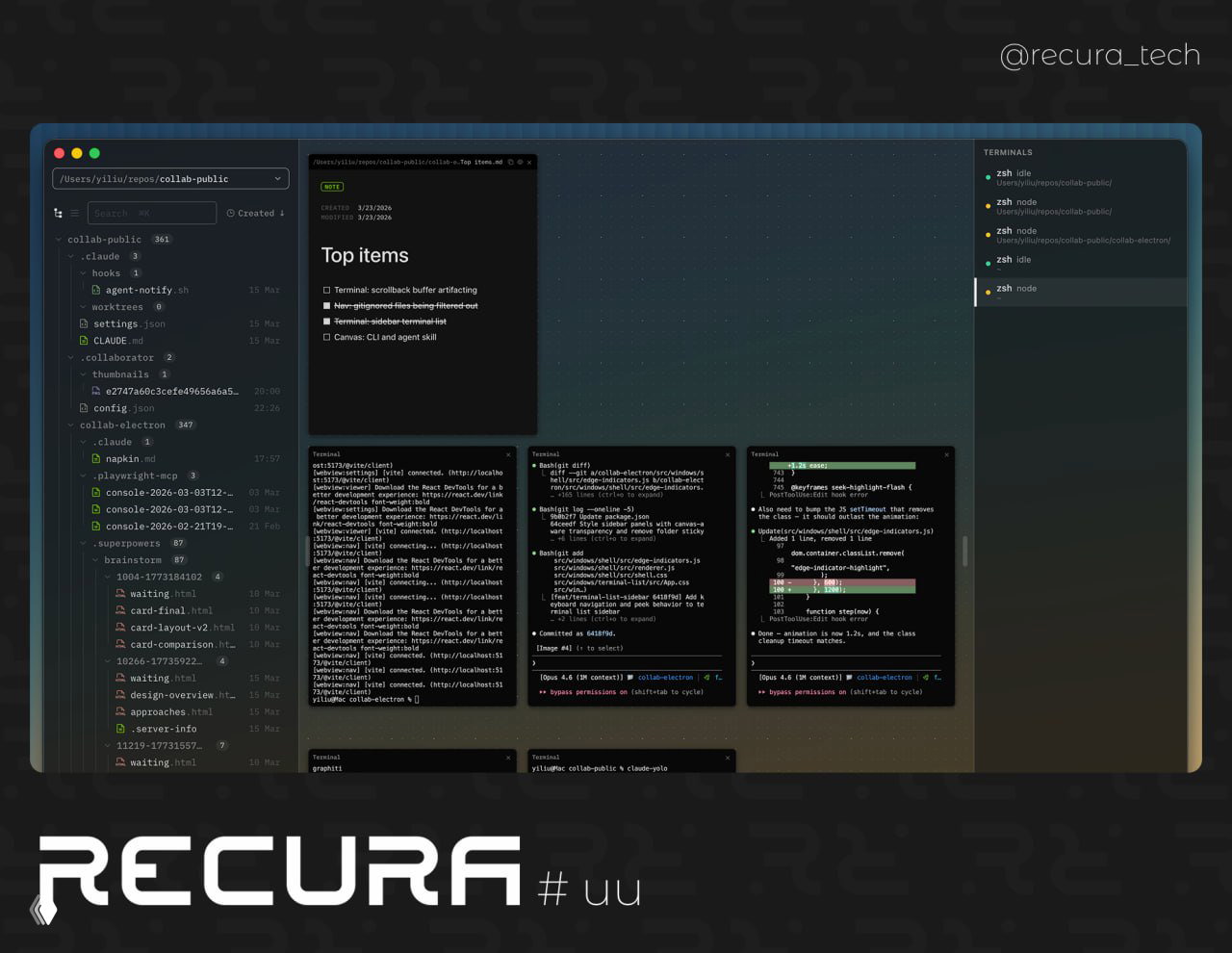Collapse the .claude folder under collab-public
Viewport: 1232px width, 953px height.
(71, 257)
